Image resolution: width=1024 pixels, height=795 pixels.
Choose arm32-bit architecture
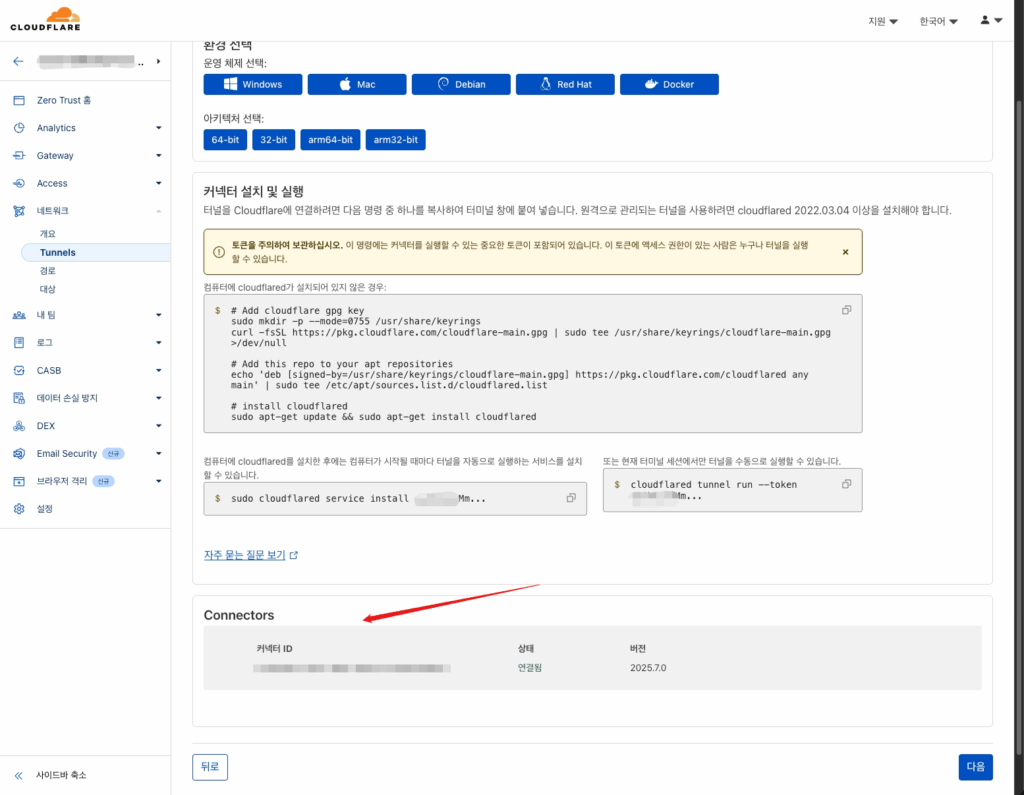coord(396,140)
